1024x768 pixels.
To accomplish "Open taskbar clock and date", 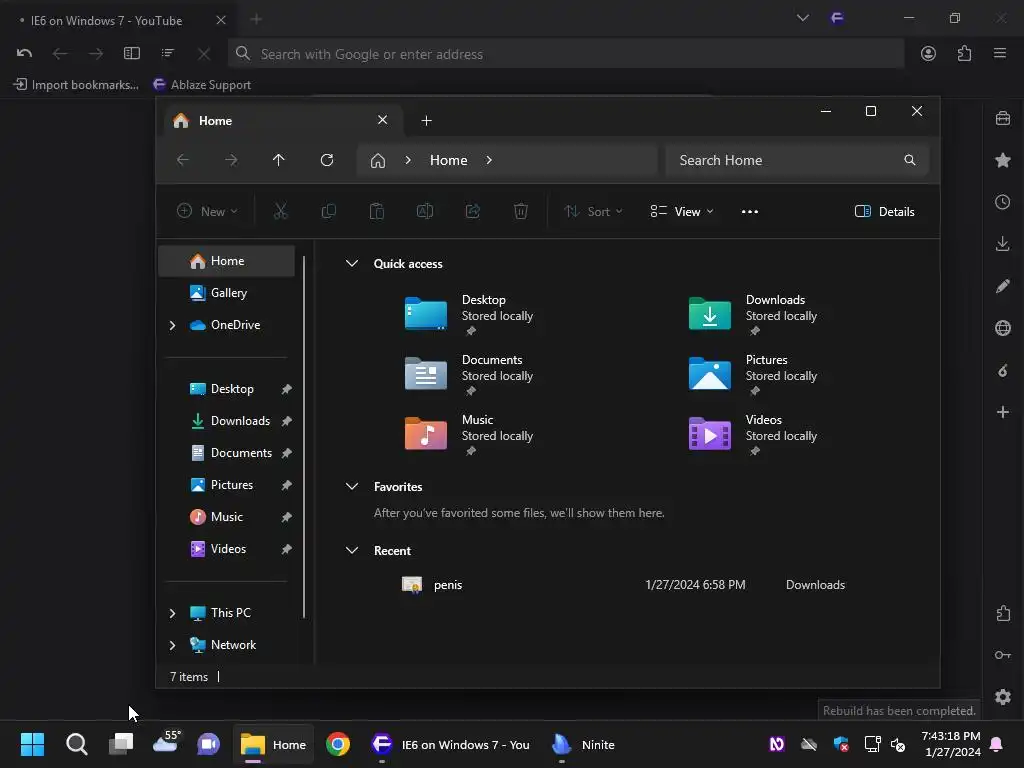I will point(952,744).
